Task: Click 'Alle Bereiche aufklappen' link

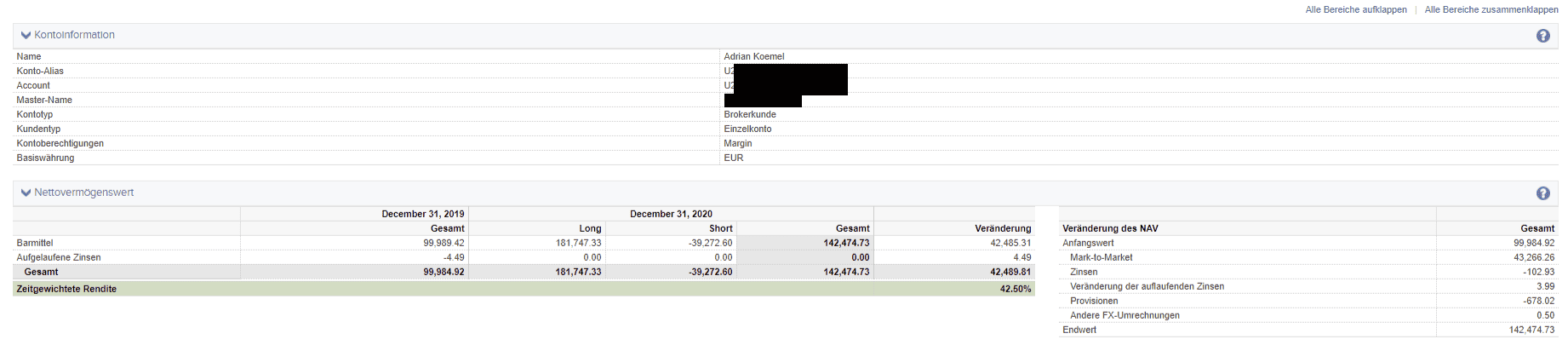Action: coord(1355,10)
